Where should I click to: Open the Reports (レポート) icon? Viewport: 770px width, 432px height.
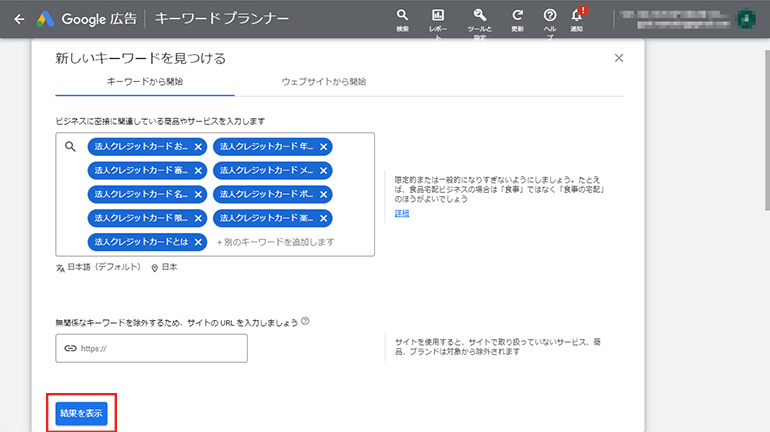click(x=438, y=16)
